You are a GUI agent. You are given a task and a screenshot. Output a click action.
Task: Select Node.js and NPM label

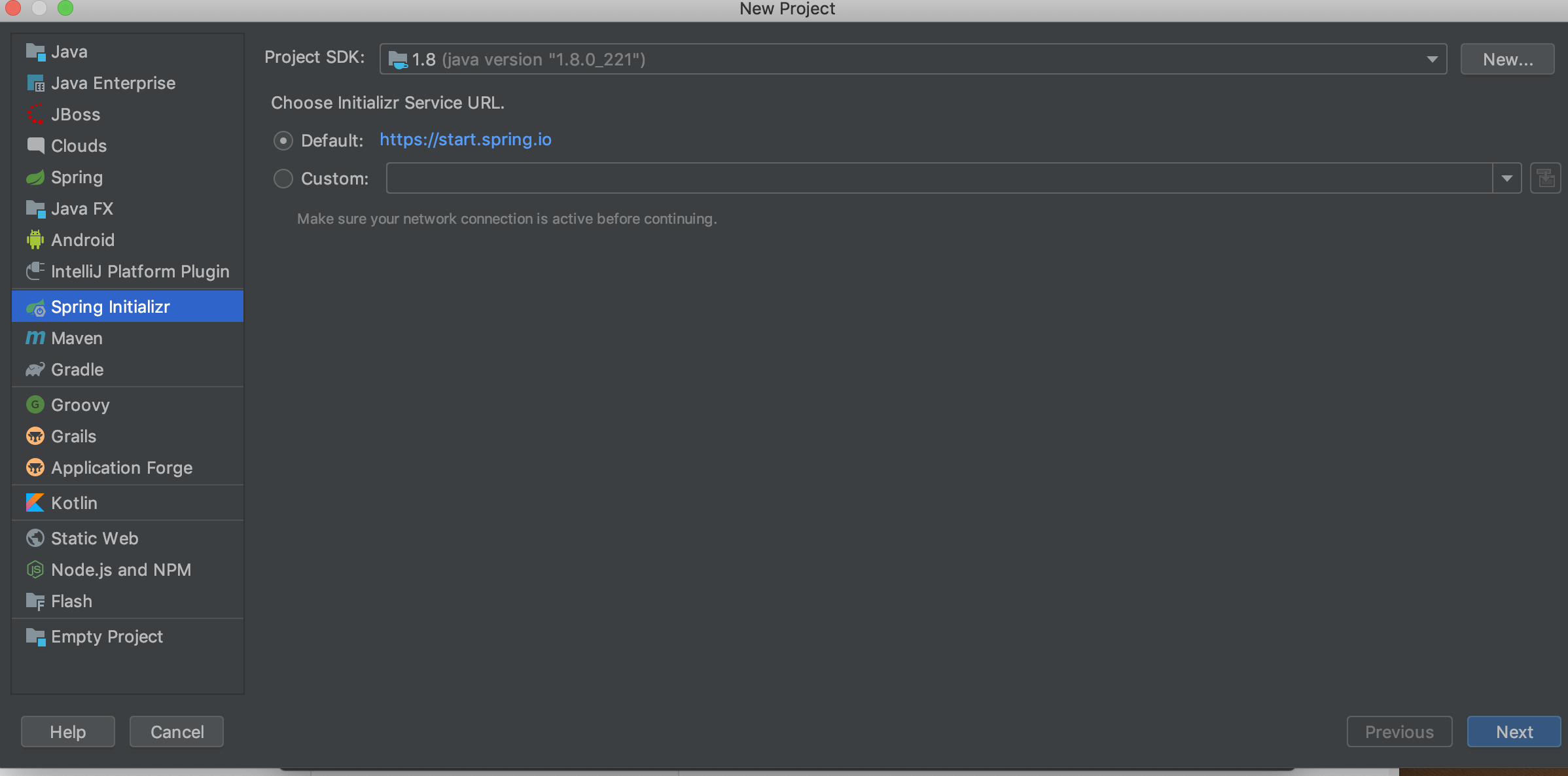pyautogui.click(x=121, y=570)
